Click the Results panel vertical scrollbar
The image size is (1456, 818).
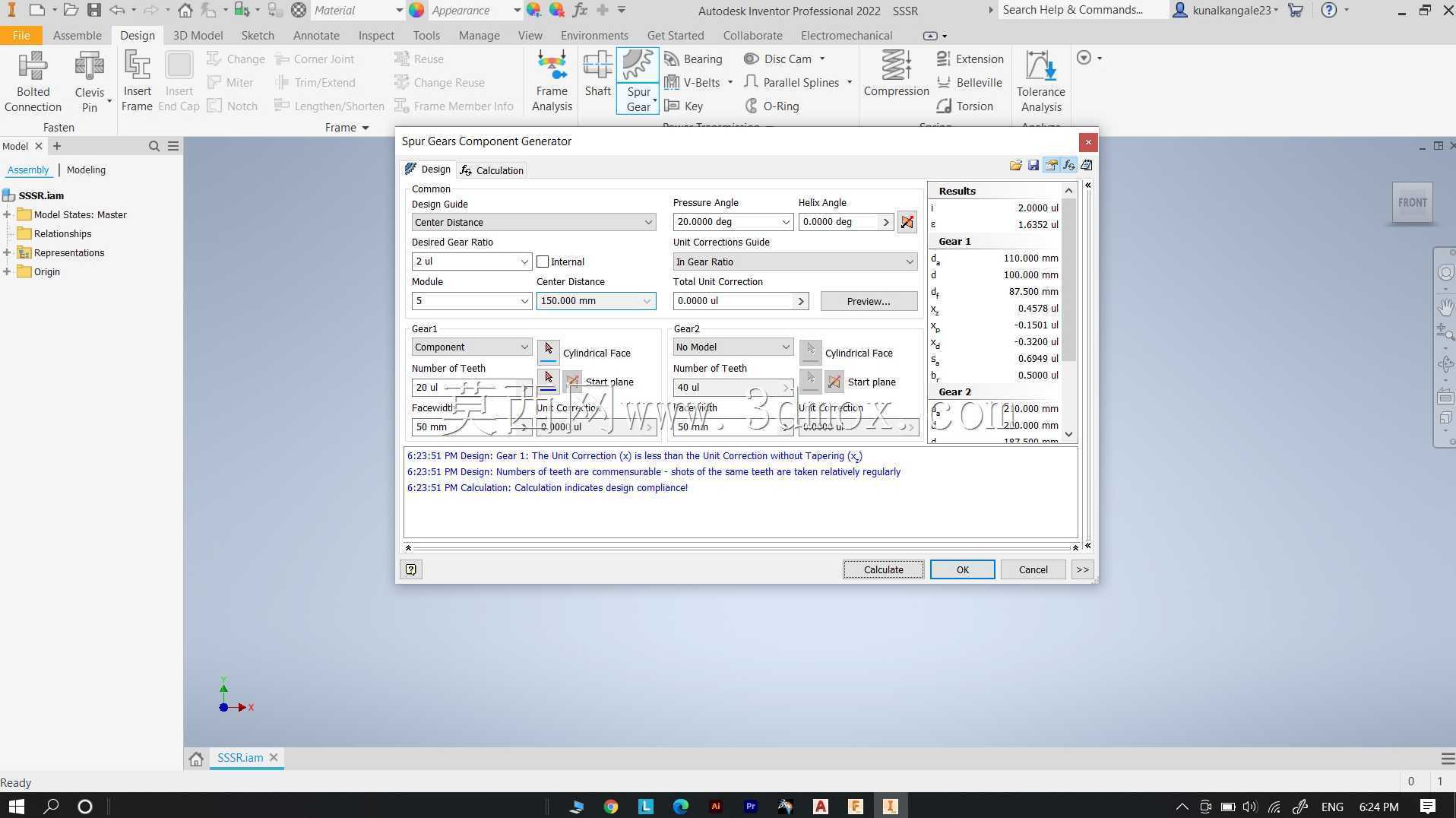[1068, 312]
